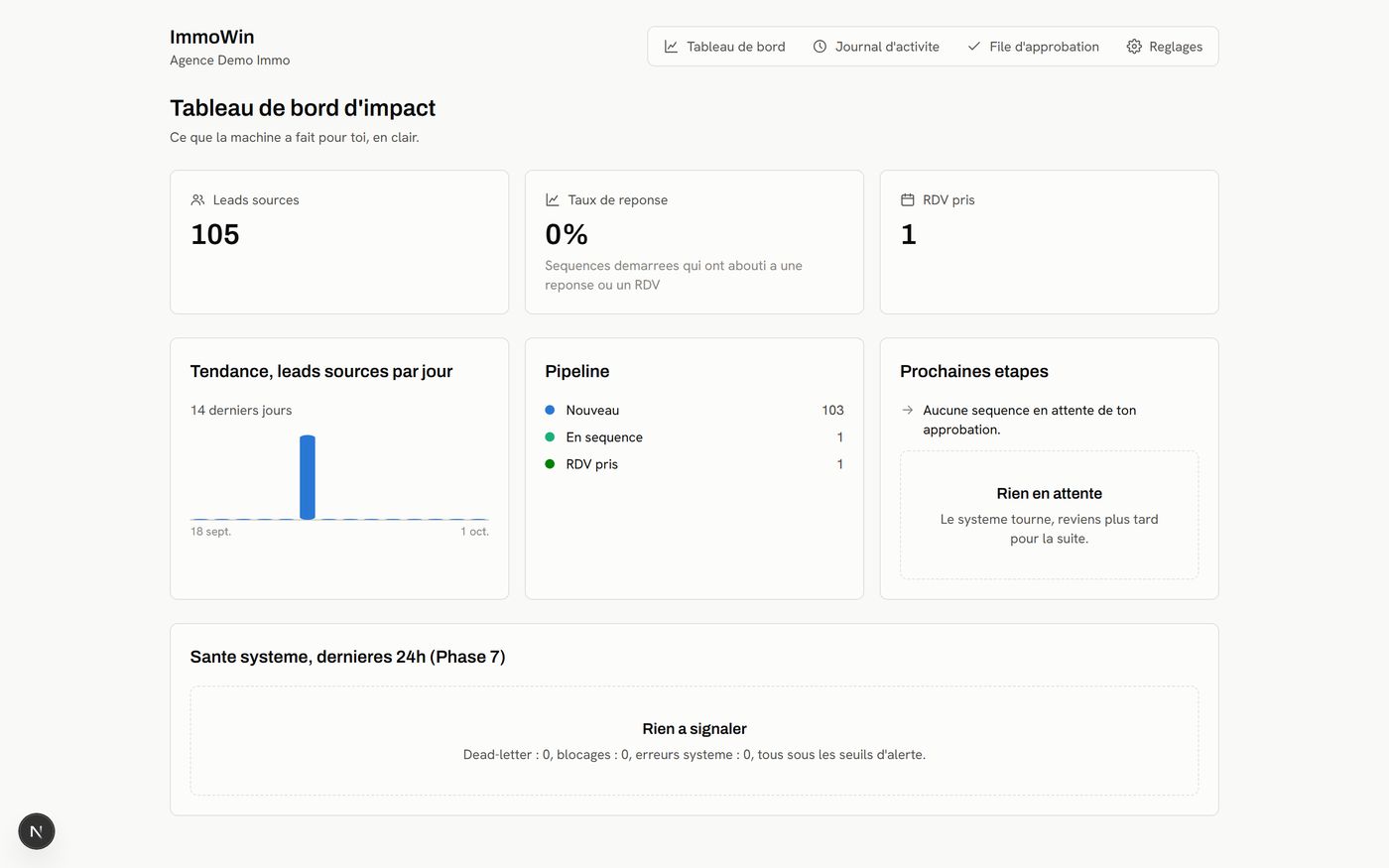
Task: Click the 0% response rate value
Action: pyautogui.click(x=567, y=234)
